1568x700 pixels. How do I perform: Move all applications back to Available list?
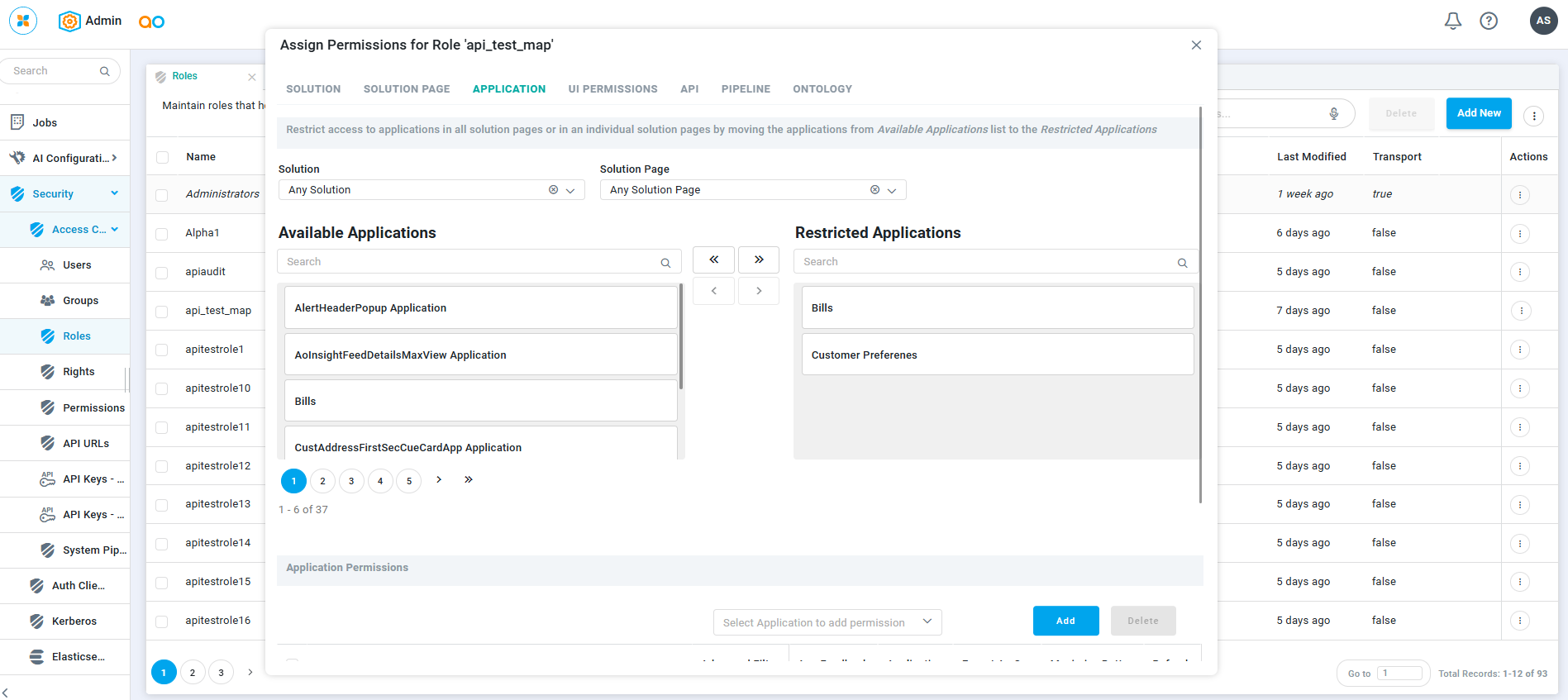click(713, 260)
